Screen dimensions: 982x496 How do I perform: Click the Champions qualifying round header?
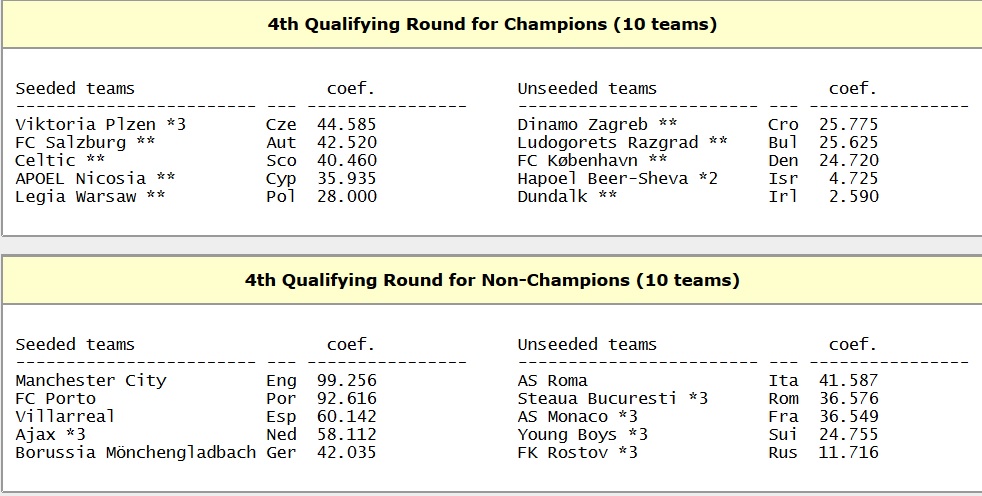(492, 25)
